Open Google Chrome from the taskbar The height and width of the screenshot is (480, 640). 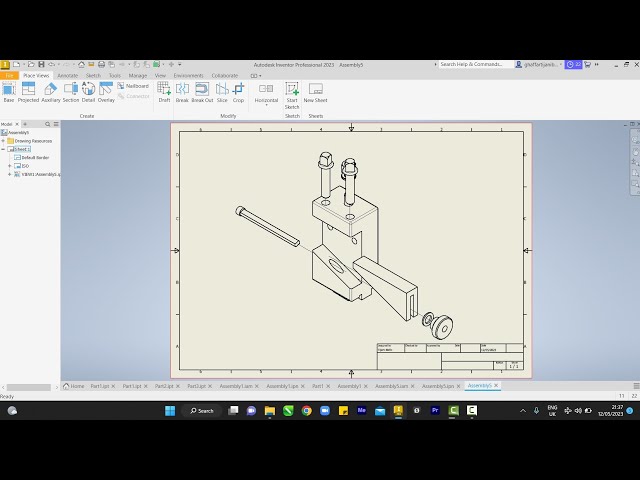coord(307,411)
